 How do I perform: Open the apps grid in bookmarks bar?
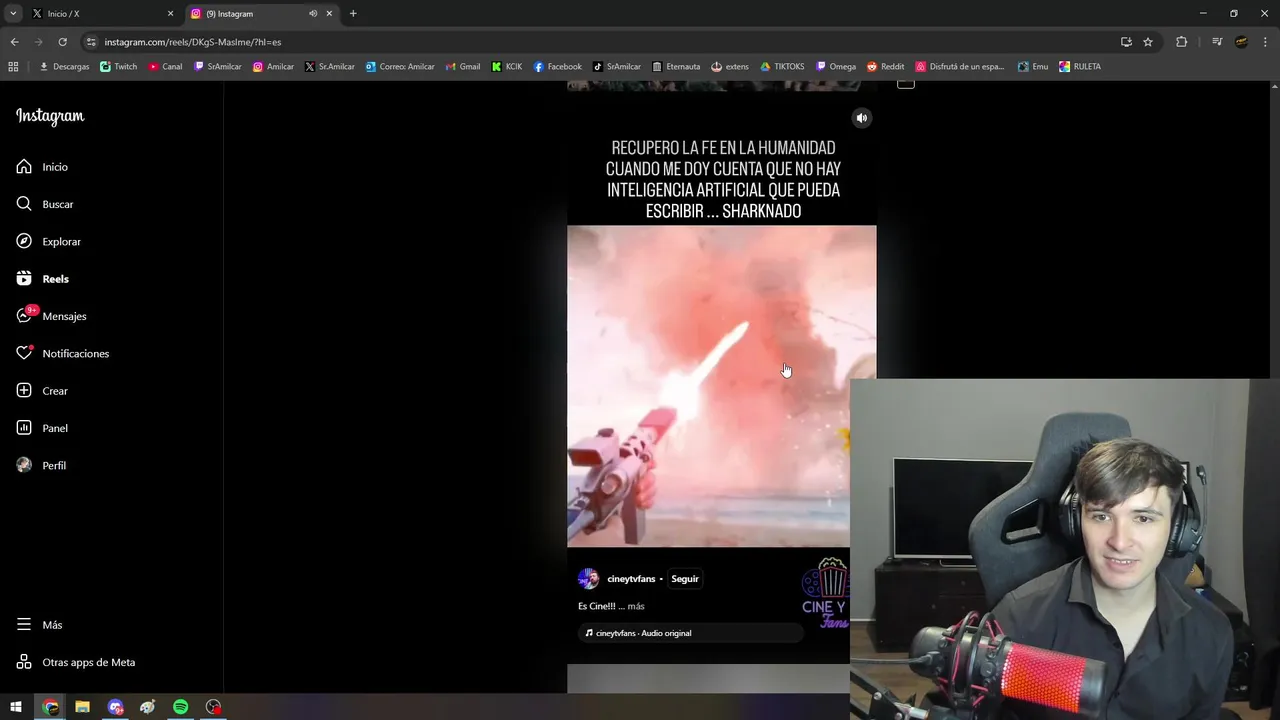(13, 67)
